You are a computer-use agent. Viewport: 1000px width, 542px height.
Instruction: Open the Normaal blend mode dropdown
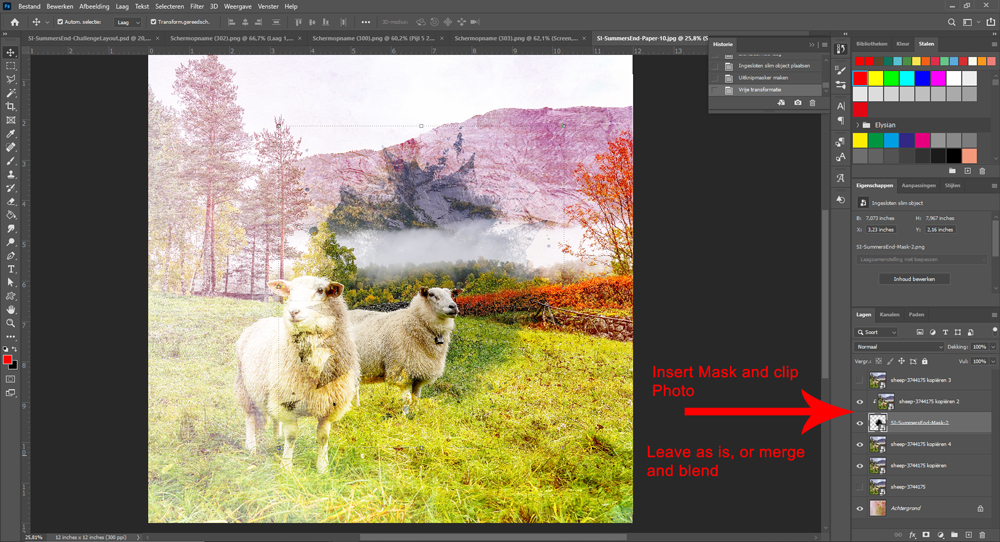coord(899,347)
